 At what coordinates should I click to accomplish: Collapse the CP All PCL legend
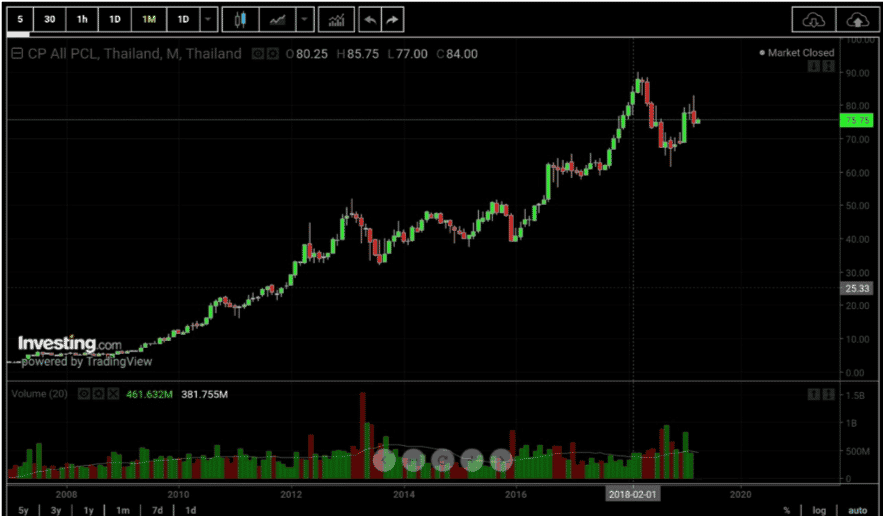coord(17,54)
